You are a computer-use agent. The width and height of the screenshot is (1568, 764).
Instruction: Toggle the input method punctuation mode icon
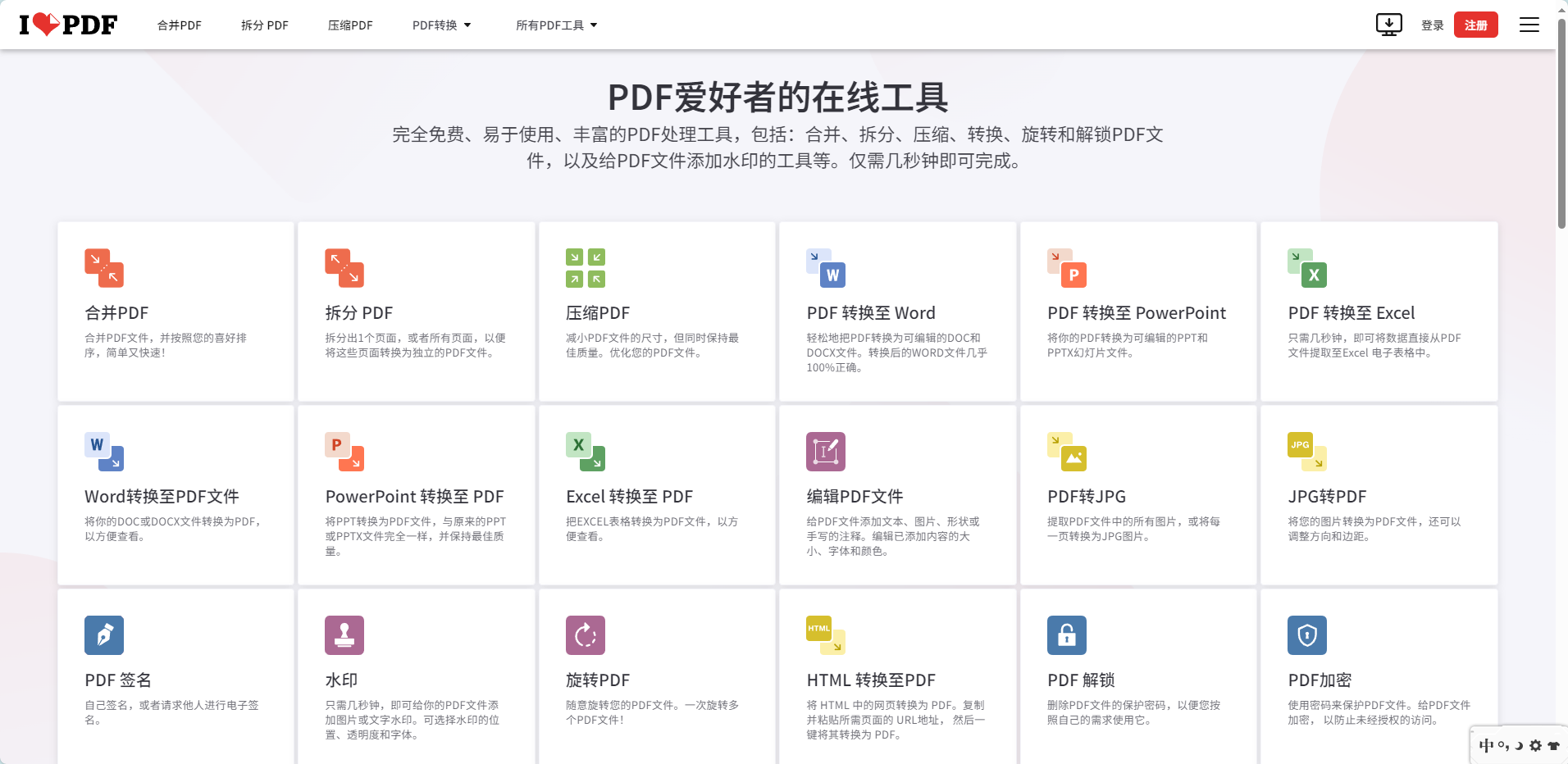1503,746
